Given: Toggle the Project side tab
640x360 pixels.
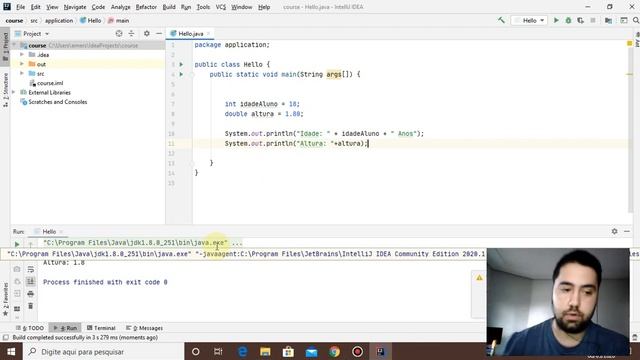Looking at the screenshot, I should tap(5, 46).
